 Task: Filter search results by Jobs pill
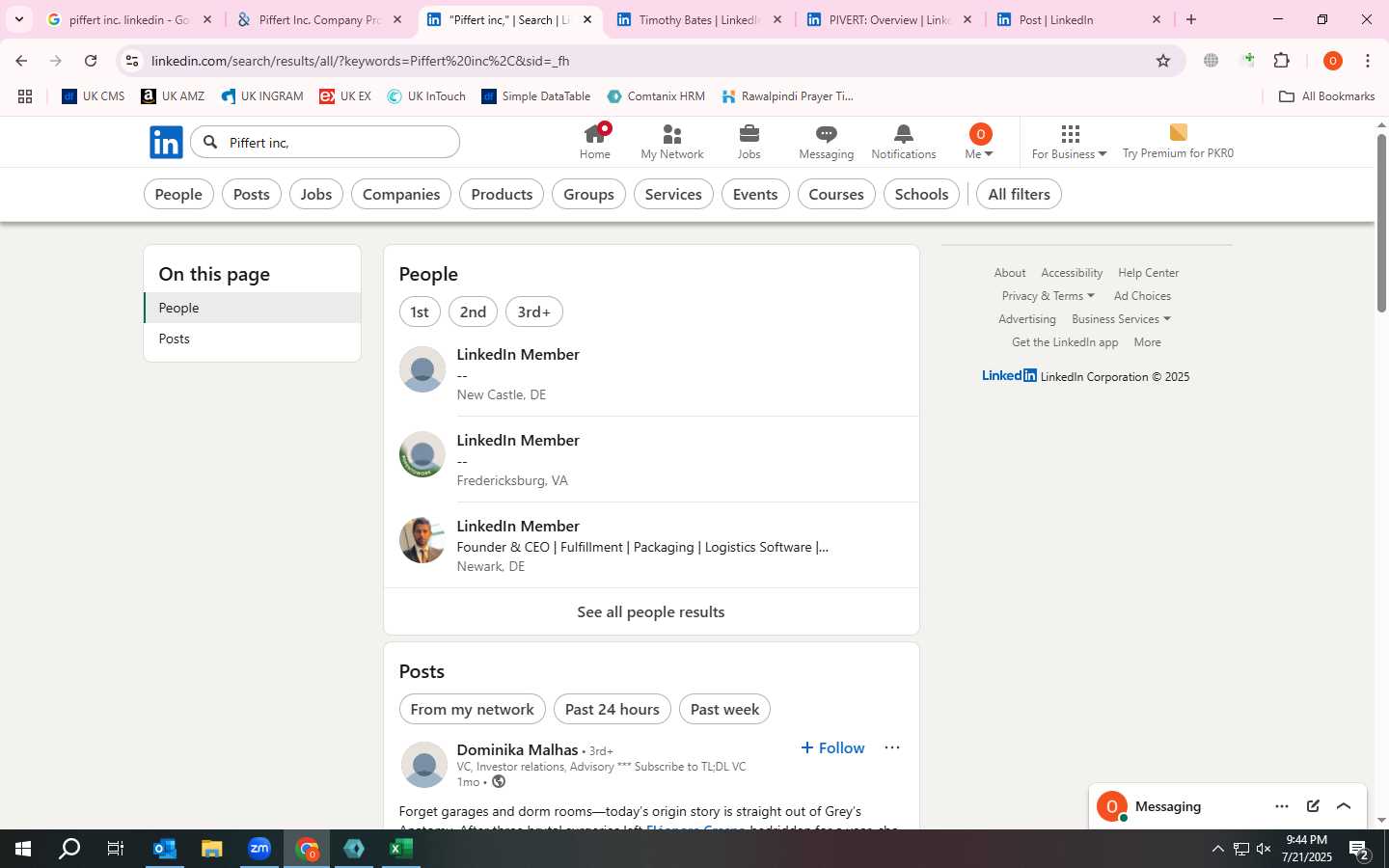click(316, 194)
